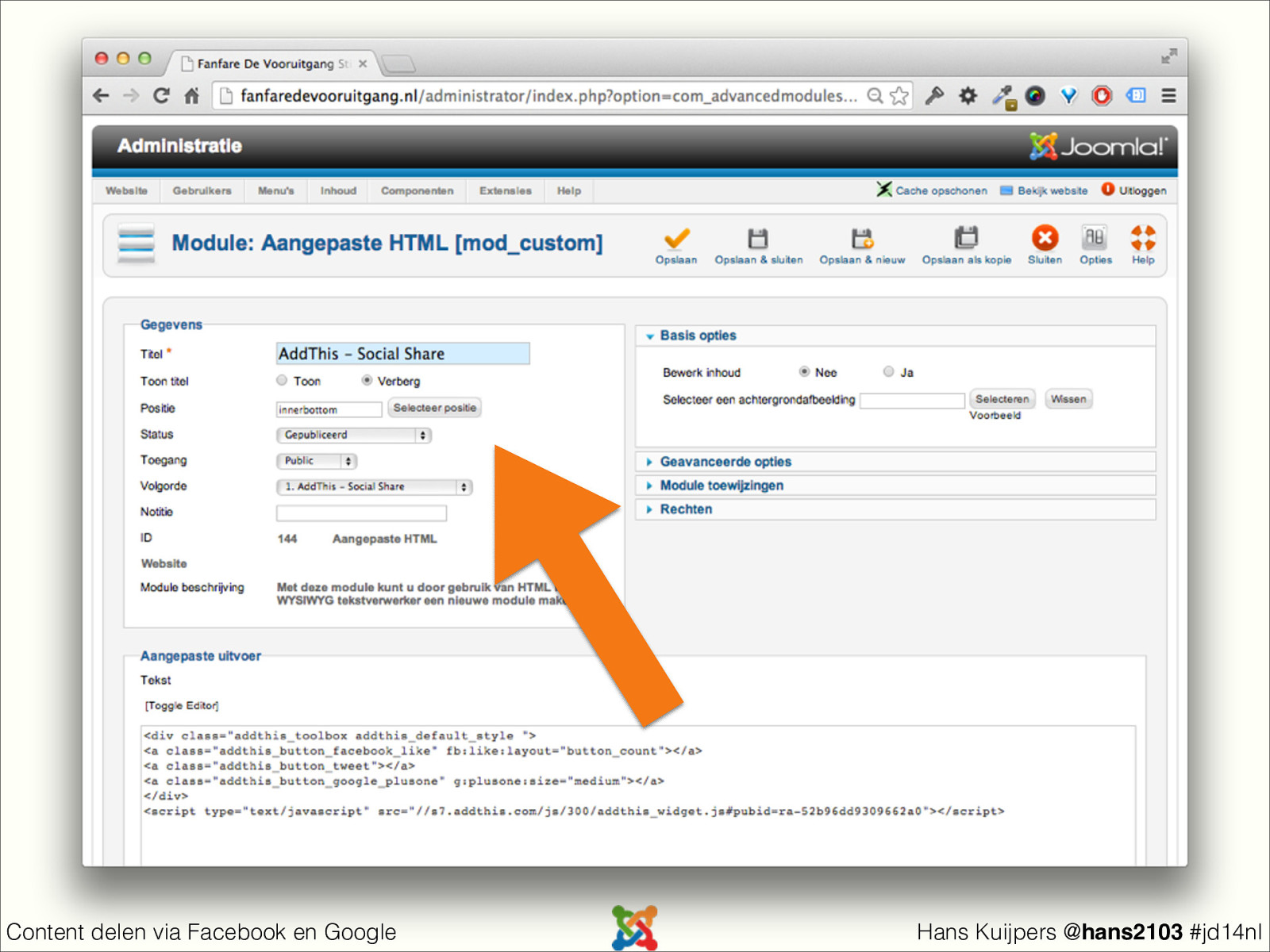
Task: Open the Inhoud menu
Action: (338, 190)
